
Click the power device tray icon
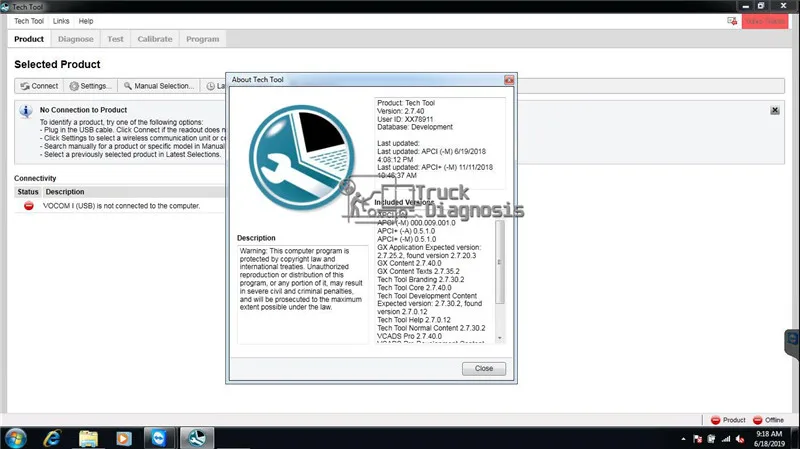(711, 439)
